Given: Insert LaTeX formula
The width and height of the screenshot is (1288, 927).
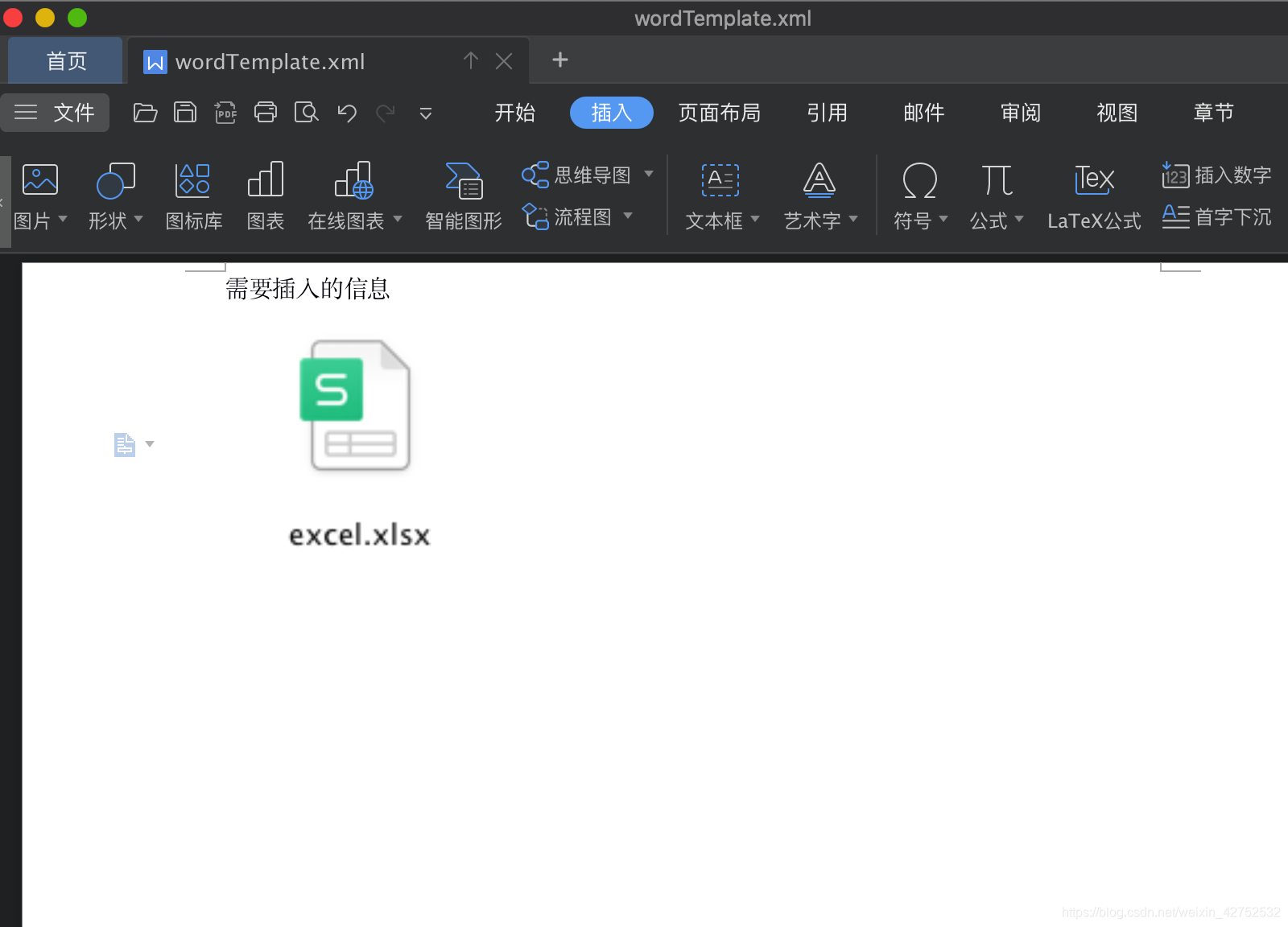Looking at the screenshot, I should [x=1094, y=197].
